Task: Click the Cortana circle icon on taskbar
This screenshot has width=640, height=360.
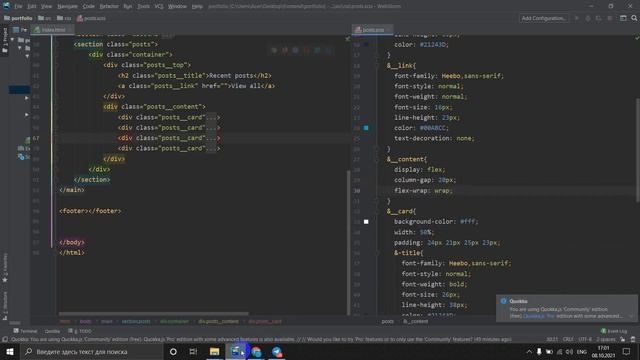Action: [173, 351]
